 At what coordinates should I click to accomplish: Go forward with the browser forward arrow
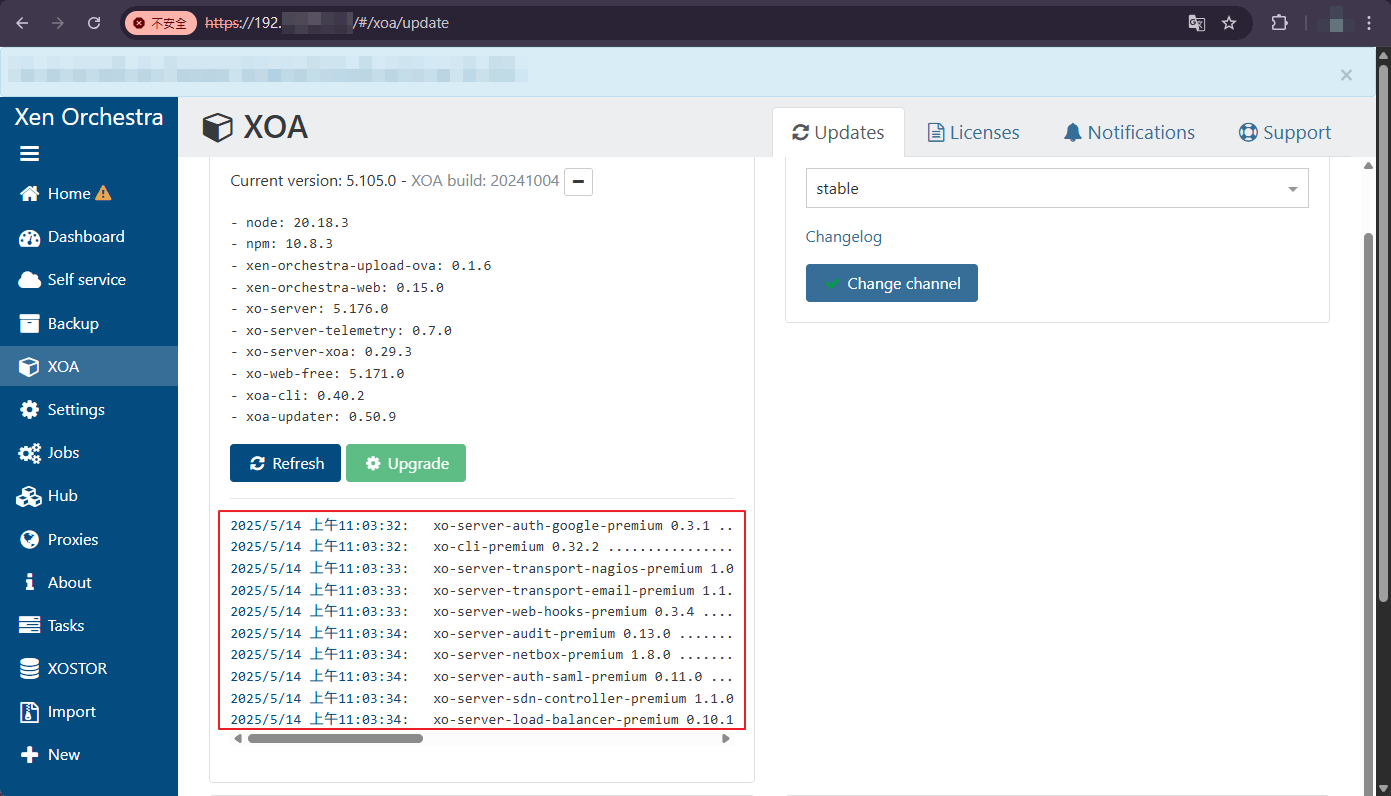pyautogui.click(x=58, y=23)
